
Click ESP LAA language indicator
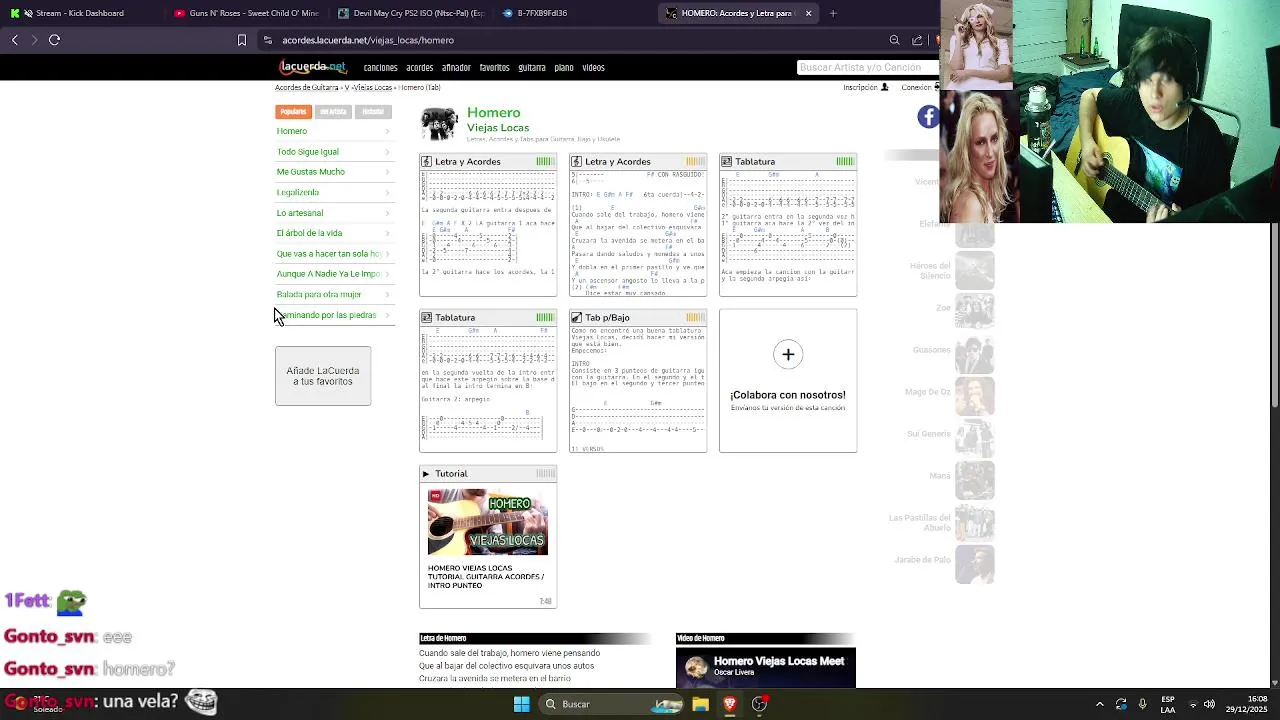tap(1168, 704)
